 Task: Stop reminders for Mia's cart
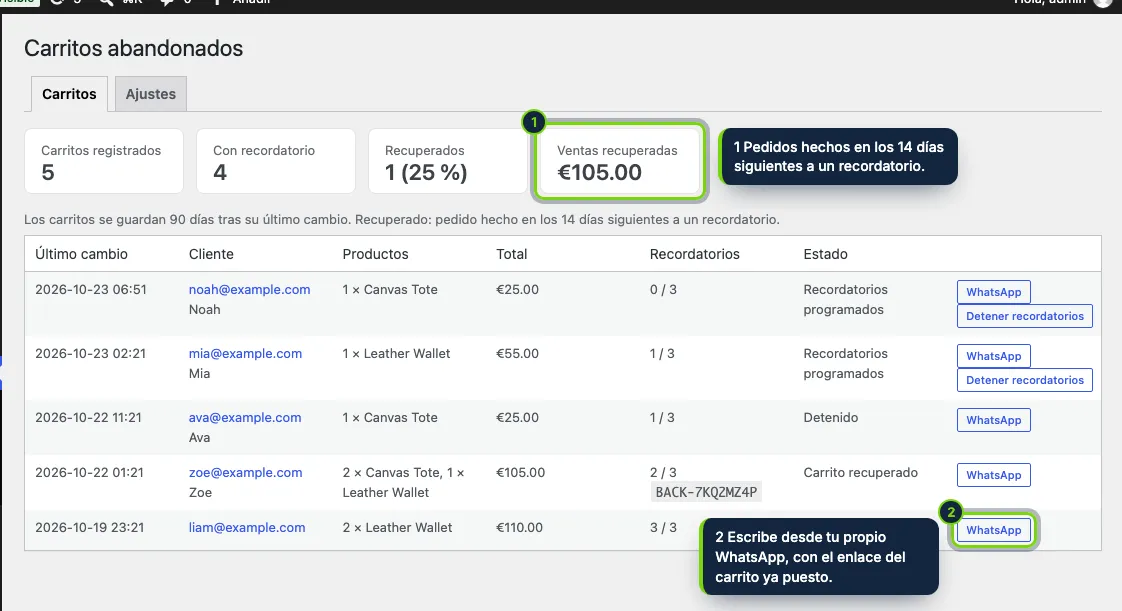pos(1025,380)
